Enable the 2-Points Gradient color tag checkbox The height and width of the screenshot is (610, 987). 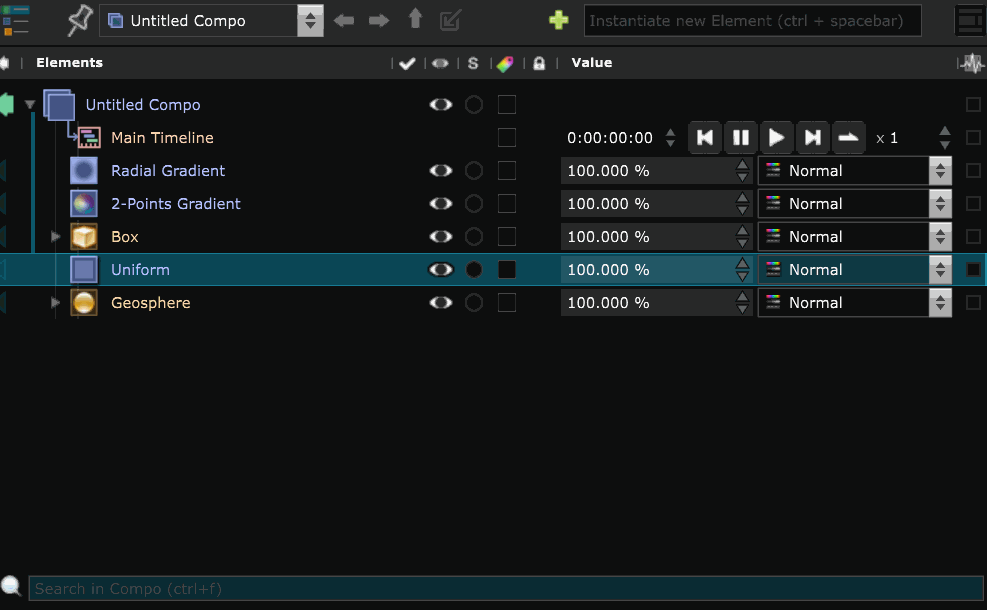[x=507, y=204]
